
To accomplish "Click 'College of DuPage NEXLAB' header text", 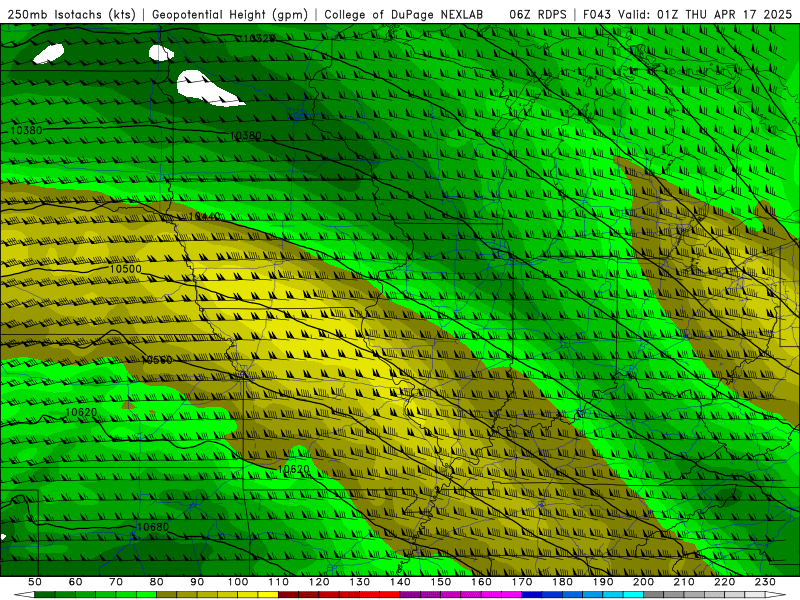I will pyautogui.click(x=404, y=14).
